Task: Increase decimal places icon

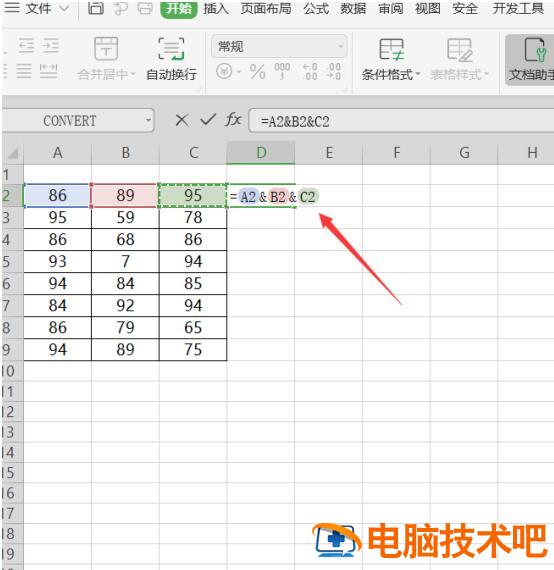Action: point(310,71)
